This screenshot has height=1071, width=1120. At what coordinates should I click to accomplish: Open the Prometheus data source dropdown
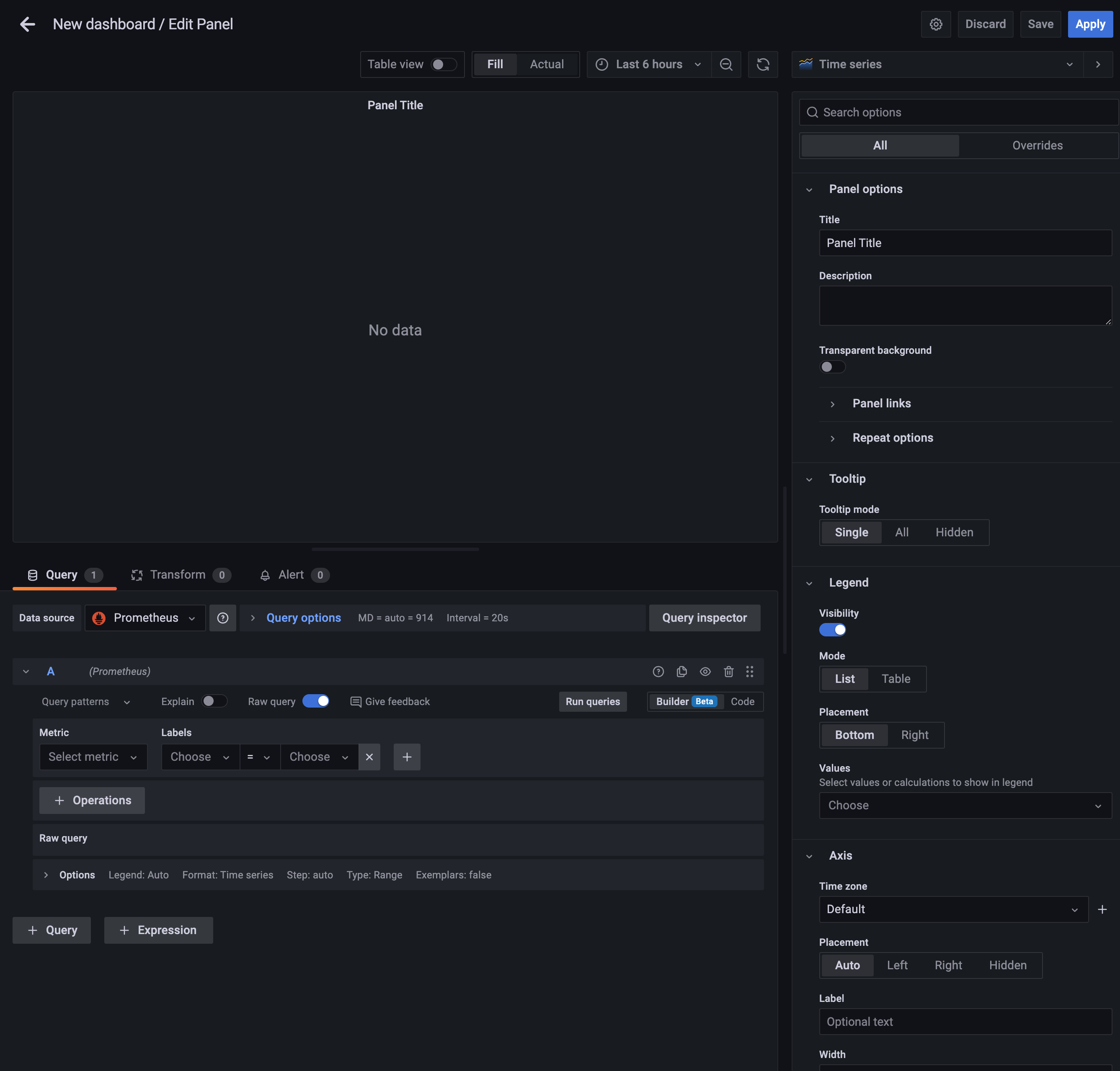coord(145,618)
